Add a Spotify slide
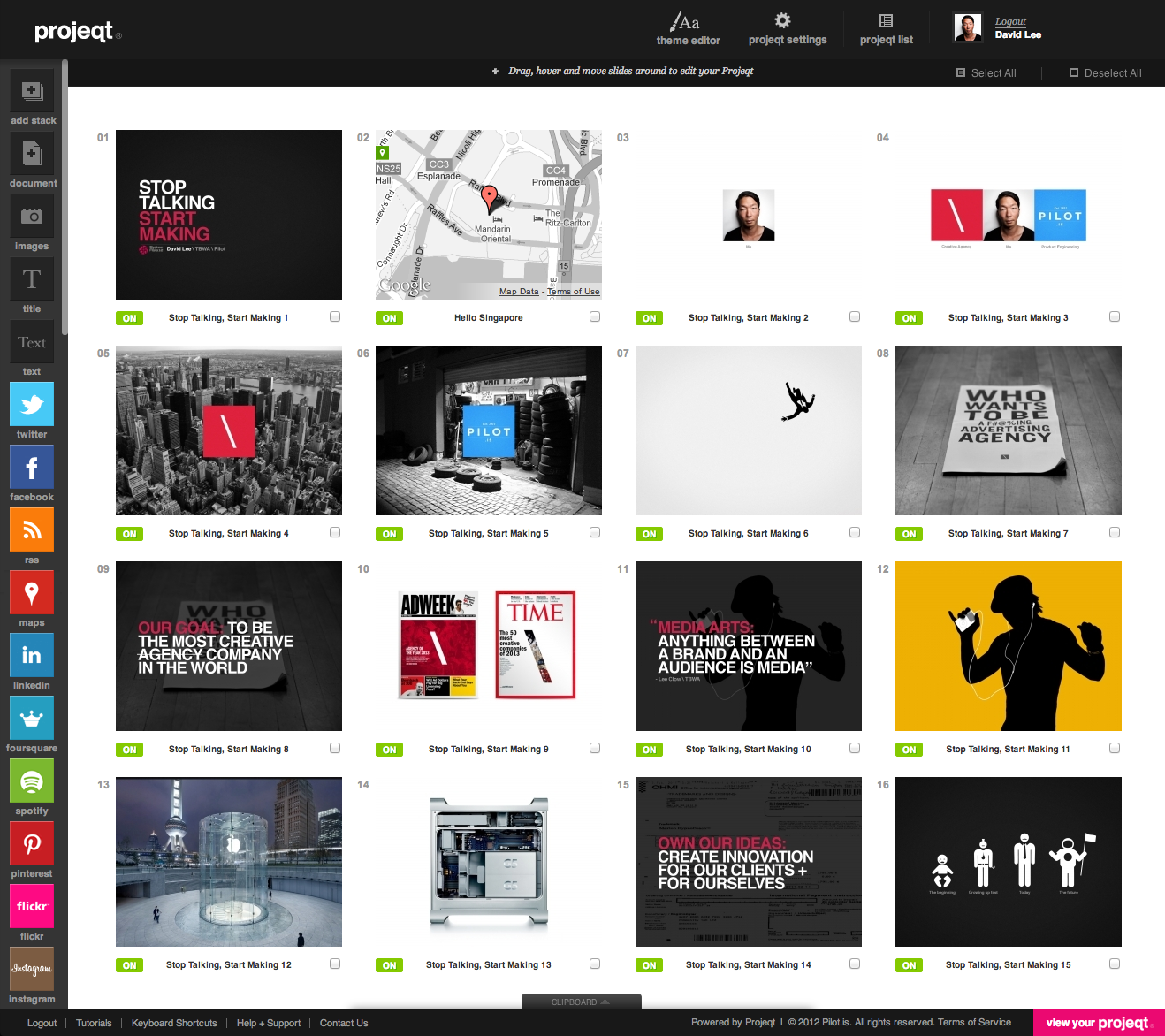This screenshot has height=1036, width=1165. click(32, 781)
